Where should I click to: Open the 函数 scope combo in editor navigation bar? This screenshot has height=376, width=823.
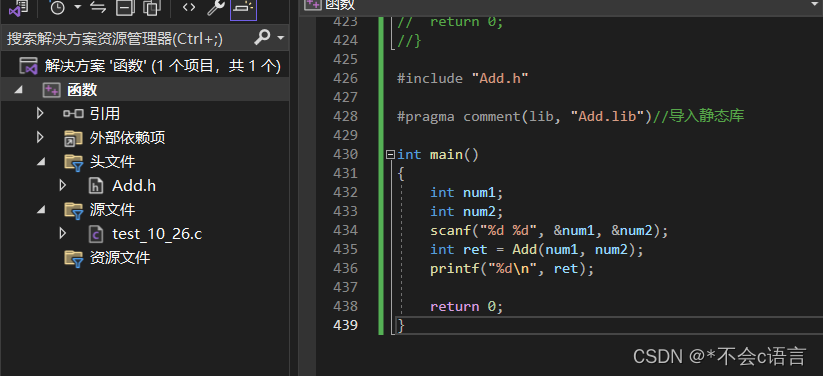(x=563, y=4)
